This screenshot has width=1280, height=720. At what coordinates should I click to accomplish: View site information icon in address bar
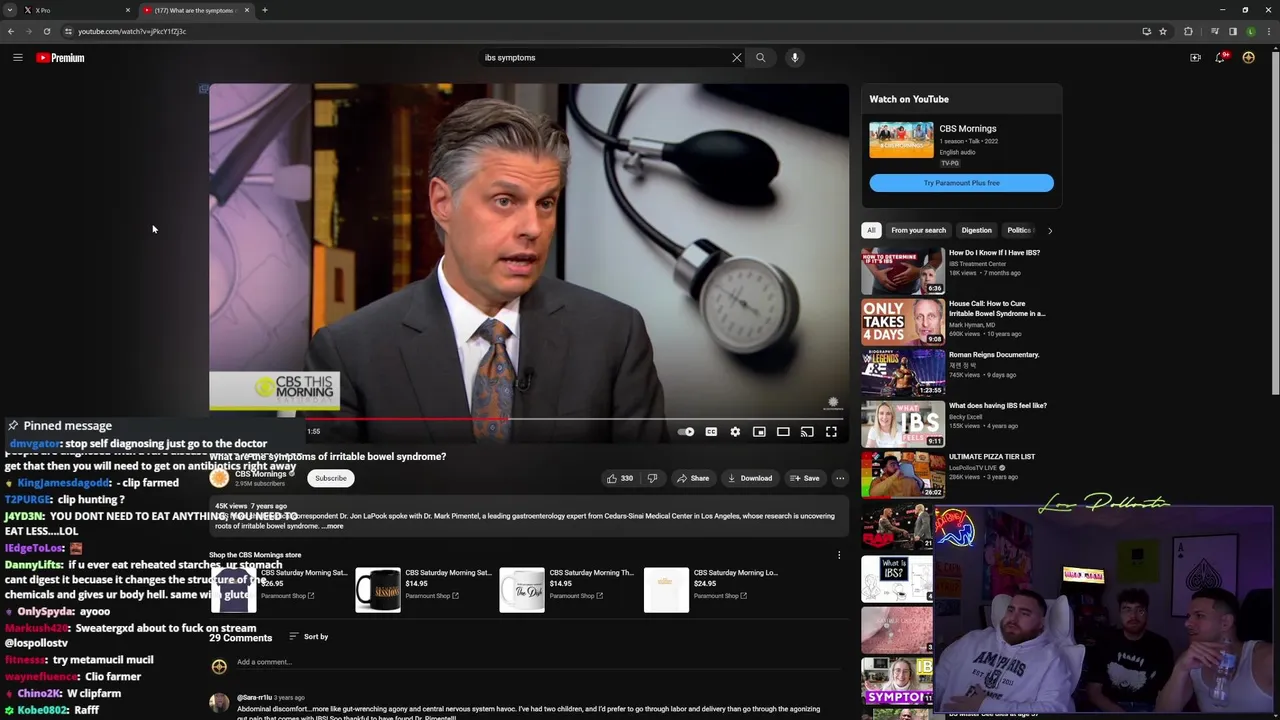68,31
